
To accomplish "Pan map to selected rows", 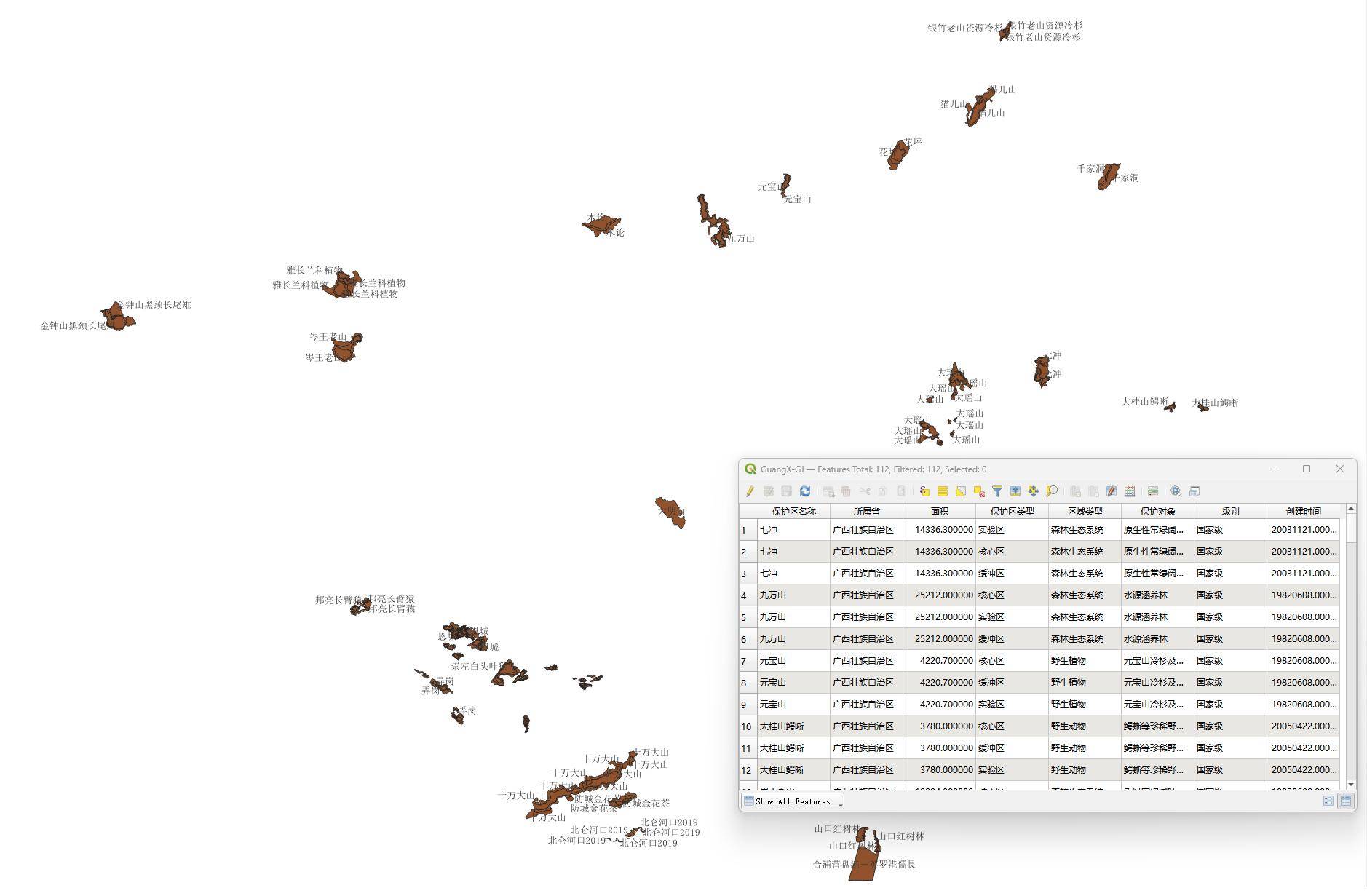I will pyautogui.click(x=1034, y=491).
